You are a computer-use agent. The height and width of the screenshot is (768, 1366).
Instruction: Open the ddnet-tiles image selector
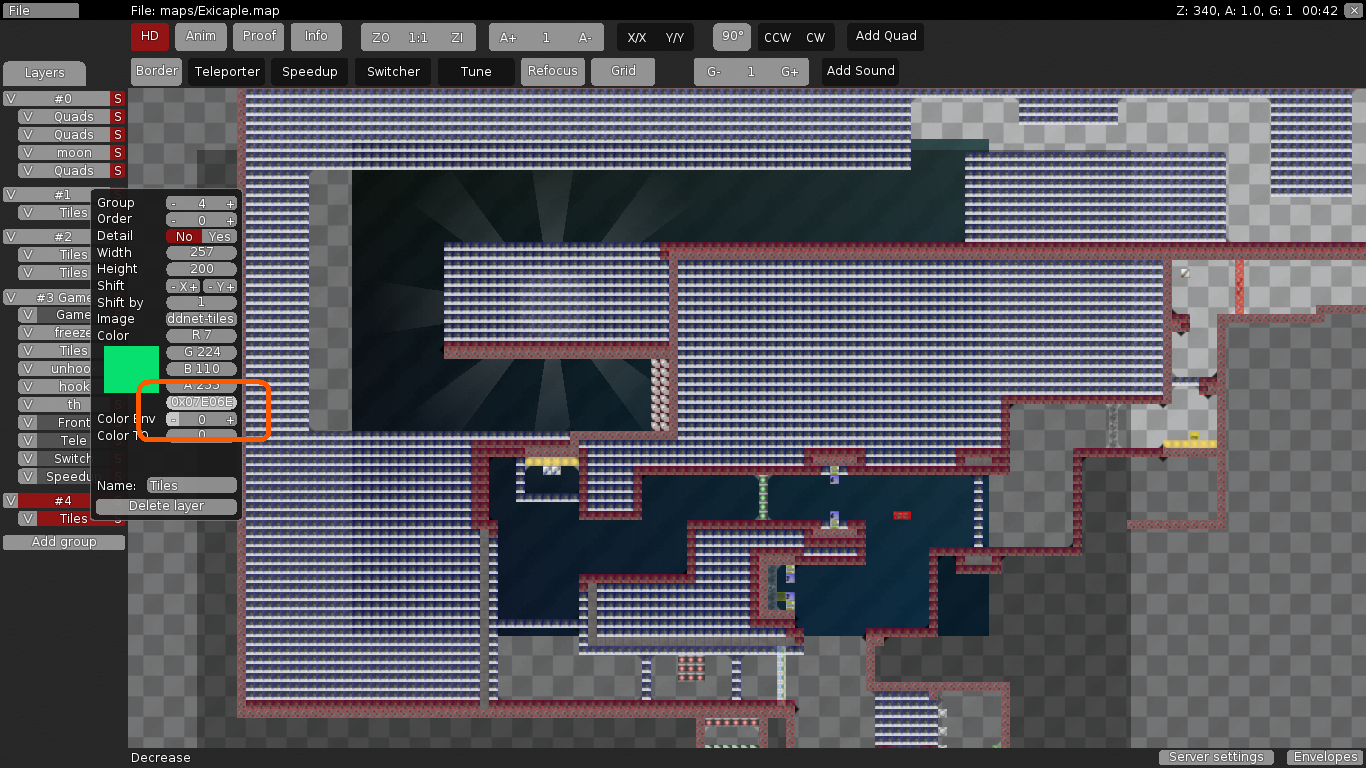[201, 318]
